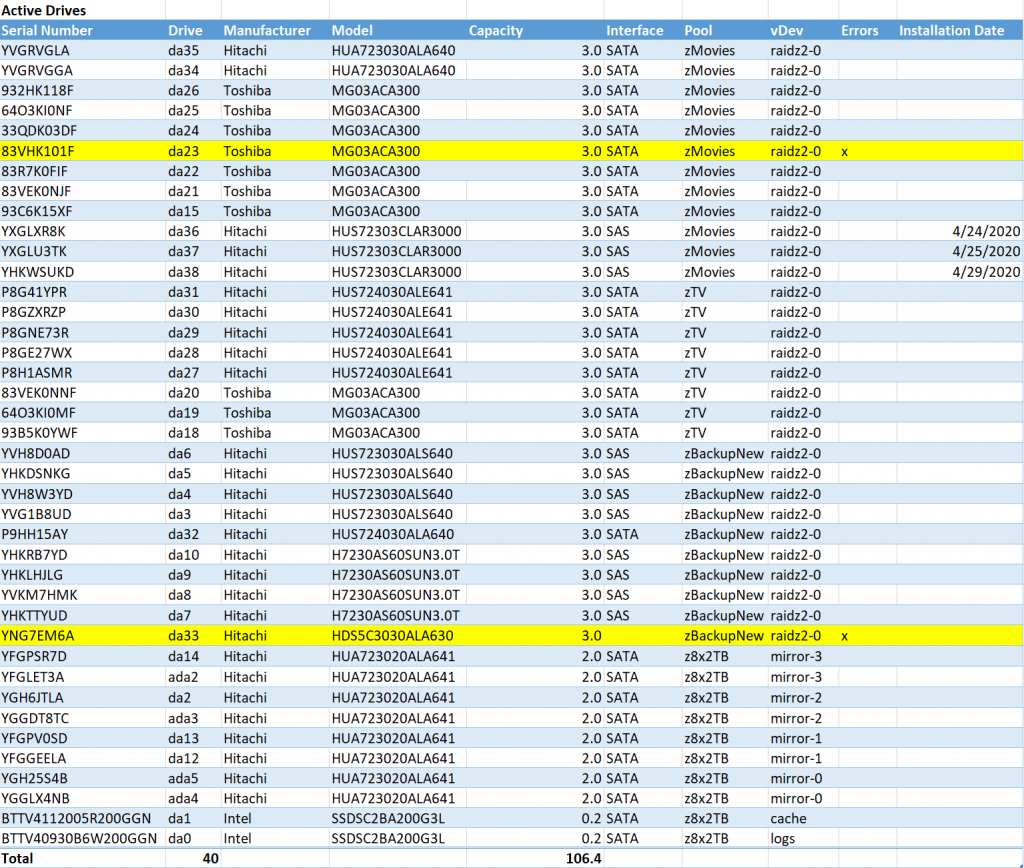Select serial number YHKWSUKD
This screenshot has width=1024, height=868.
37,272
